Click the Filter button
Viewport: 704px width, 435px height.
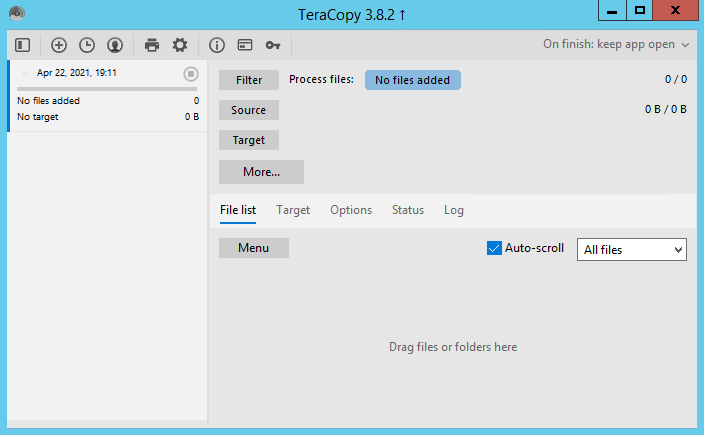[x=249, y=80]
